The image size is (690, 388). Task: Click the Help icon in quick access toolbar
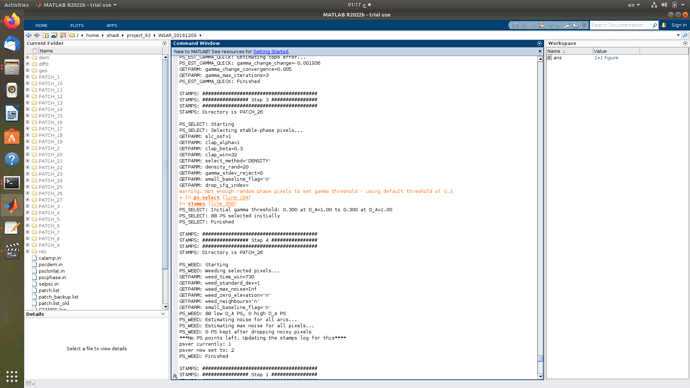(576, 25)
